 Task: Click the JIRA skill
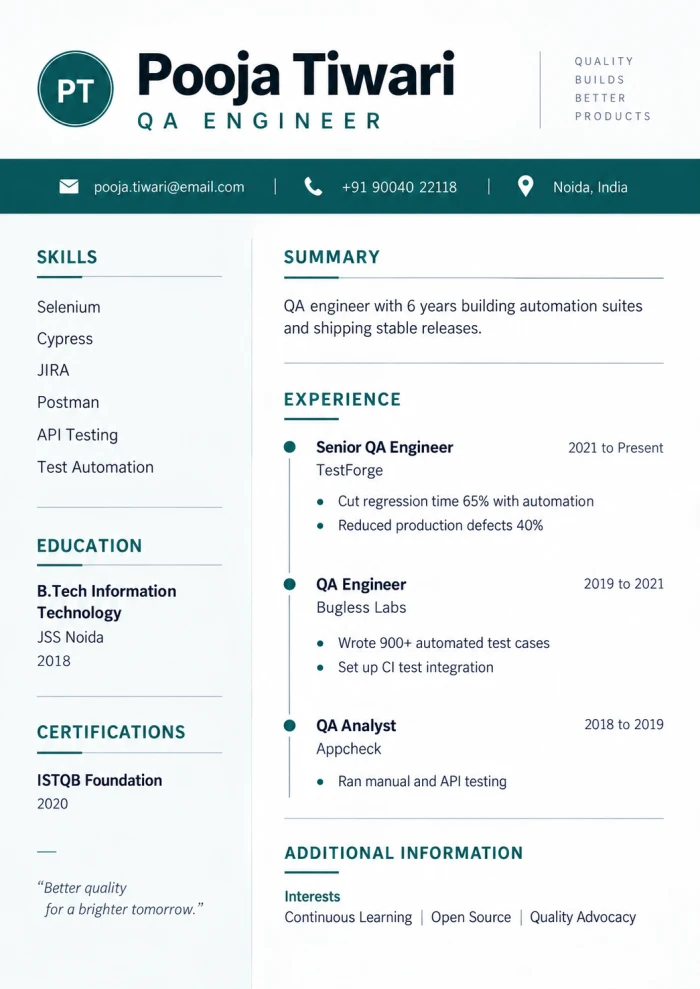tap(53, 370)
